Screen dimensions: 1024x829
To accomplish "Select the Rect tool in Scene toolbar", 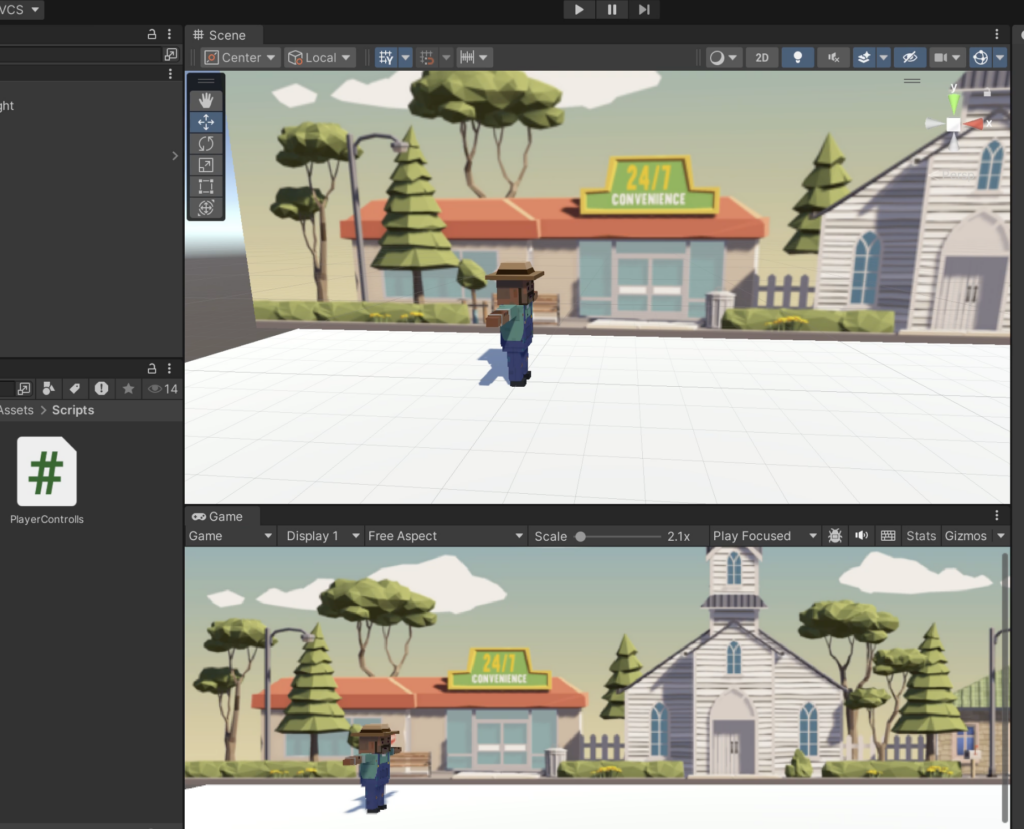I will 206,186.
